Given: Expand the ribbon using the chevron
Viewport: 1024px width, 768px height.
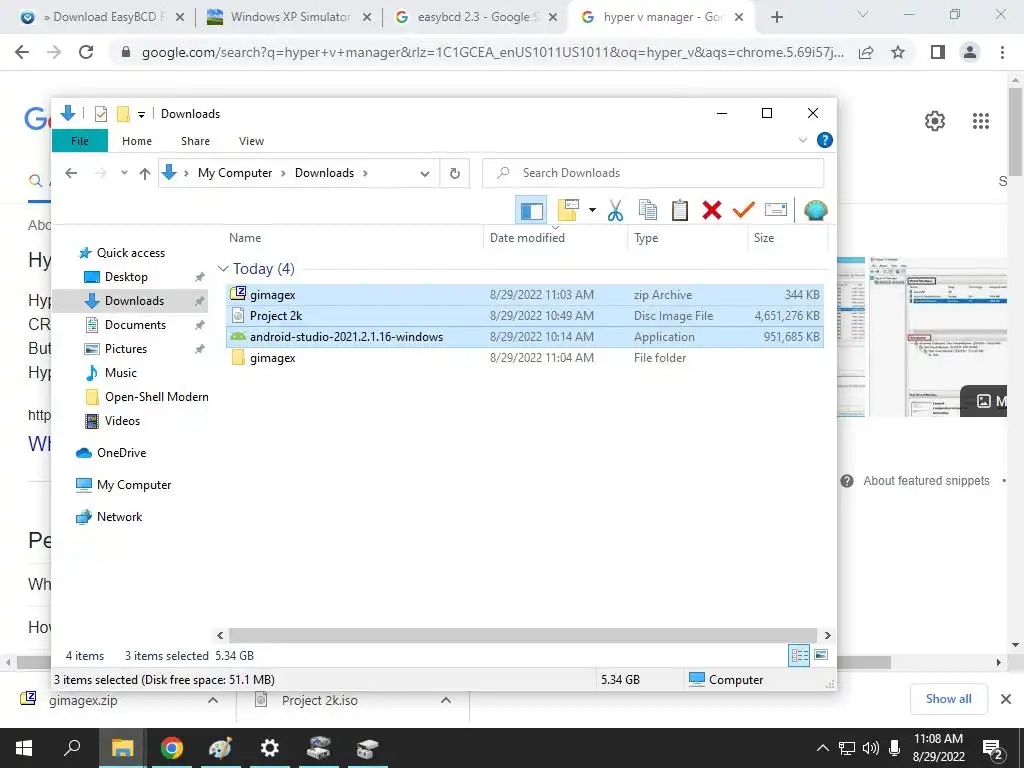Looking at the screenshot, I should coord(803,140).
